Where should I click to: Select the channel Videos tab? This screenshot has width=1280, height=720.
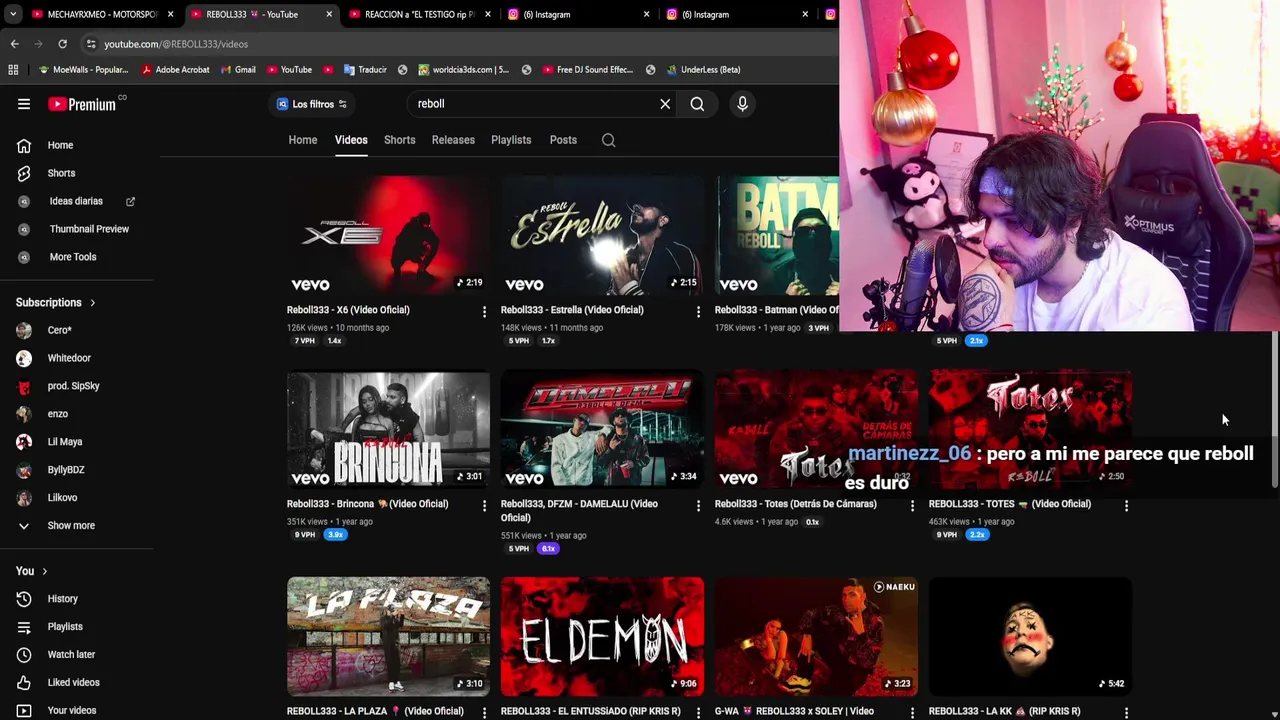(x=351, y=140)
